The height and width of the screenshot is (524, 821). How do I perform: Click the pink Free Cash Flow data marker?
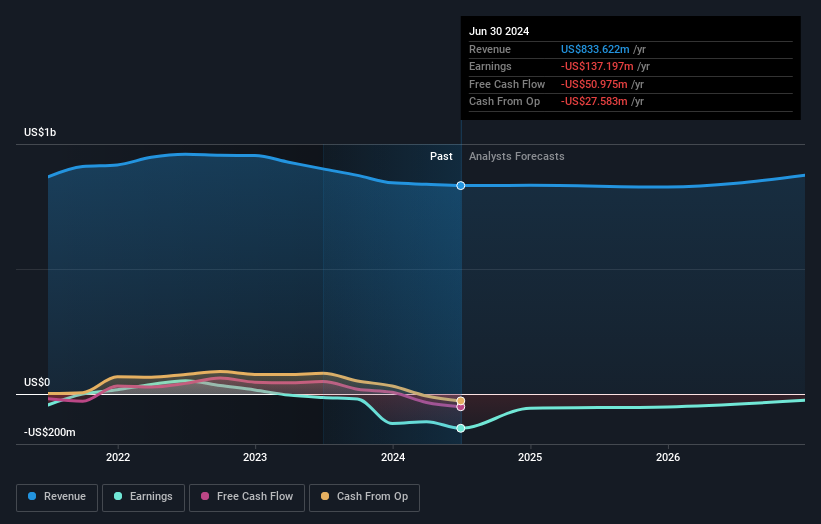[x=460, y=407]
